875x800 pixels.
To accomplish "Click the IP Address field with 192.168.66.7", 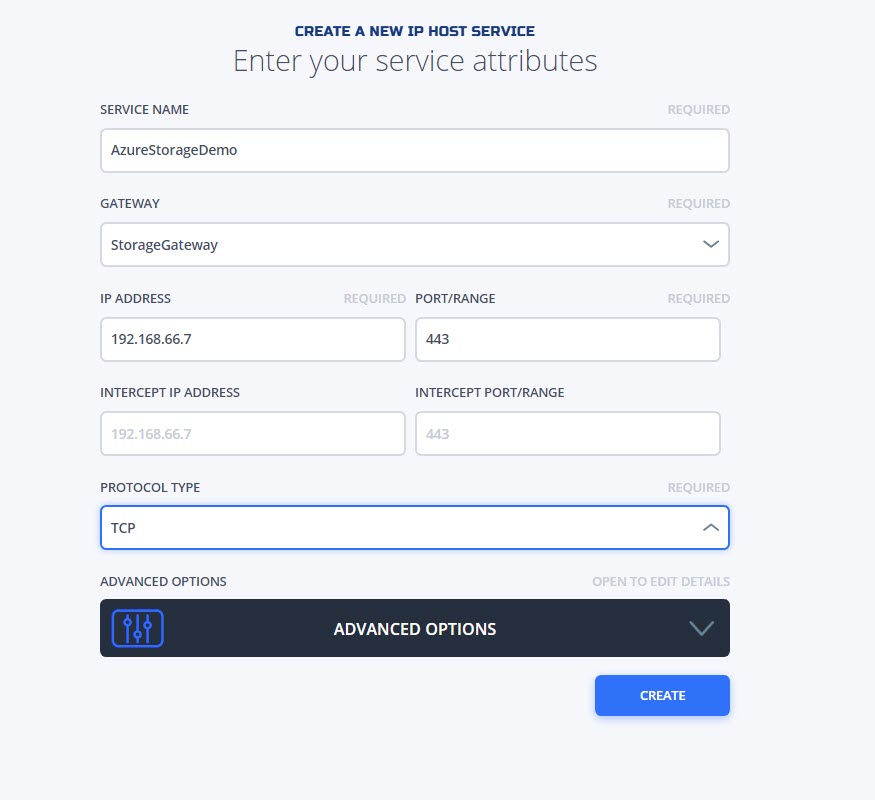I will (253, 339).
